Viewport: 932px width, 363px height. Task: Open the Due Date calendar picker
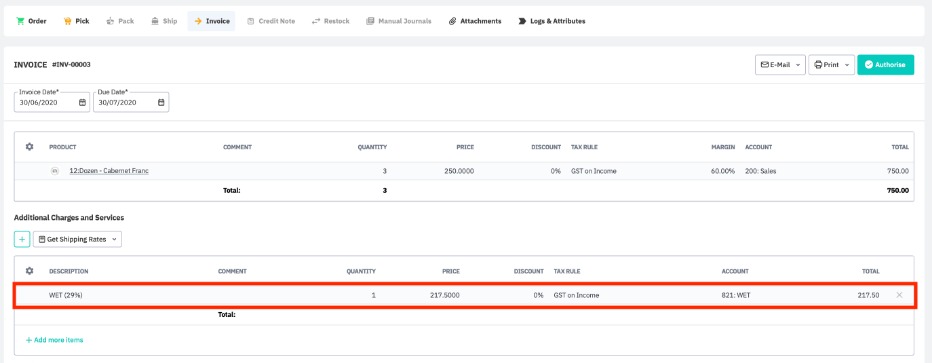160,102
